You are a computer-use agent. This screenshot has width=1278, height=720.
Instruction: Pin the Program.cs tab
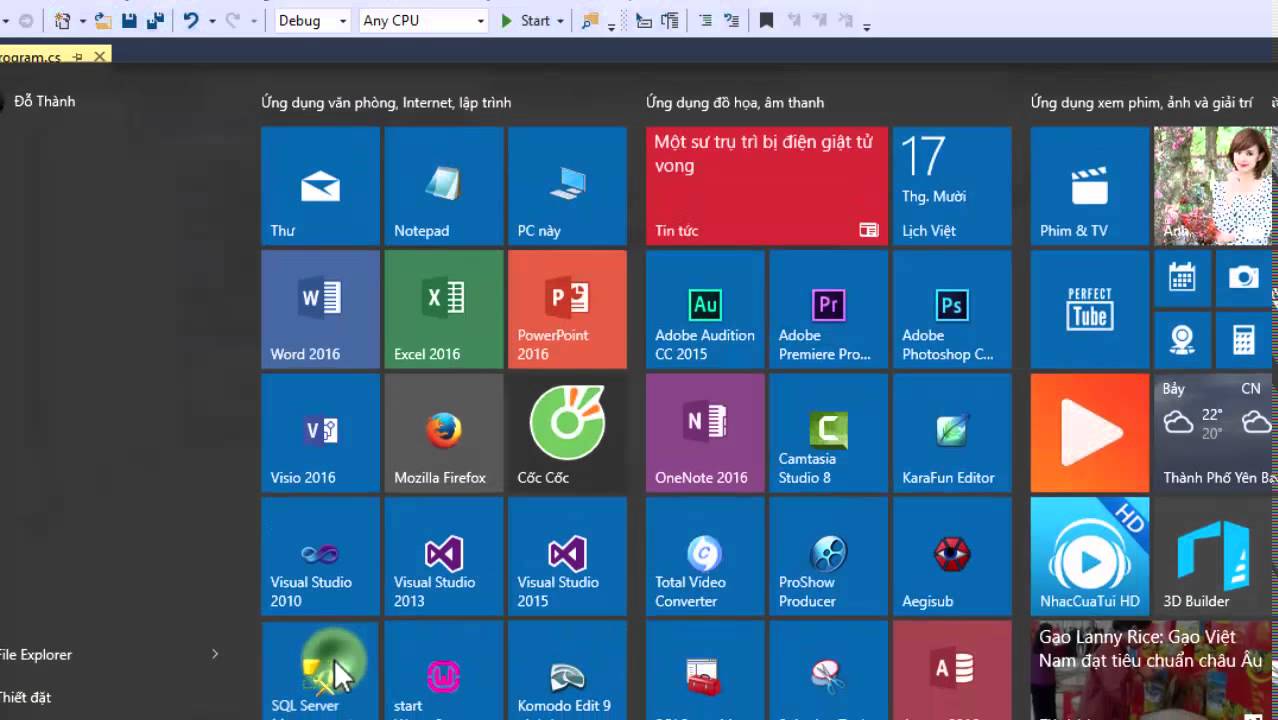[78, 57]
